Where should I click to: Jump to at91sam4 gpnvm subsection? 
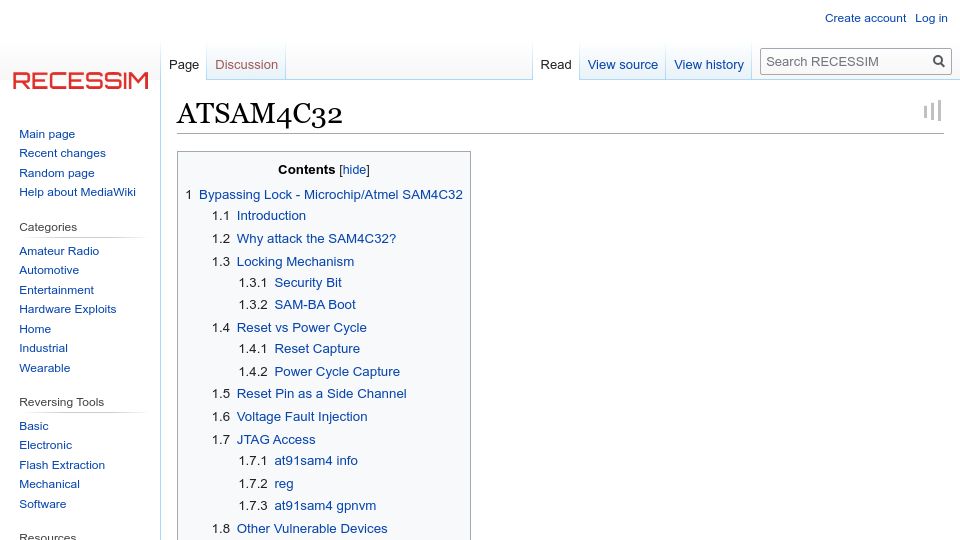click(325, 506)
